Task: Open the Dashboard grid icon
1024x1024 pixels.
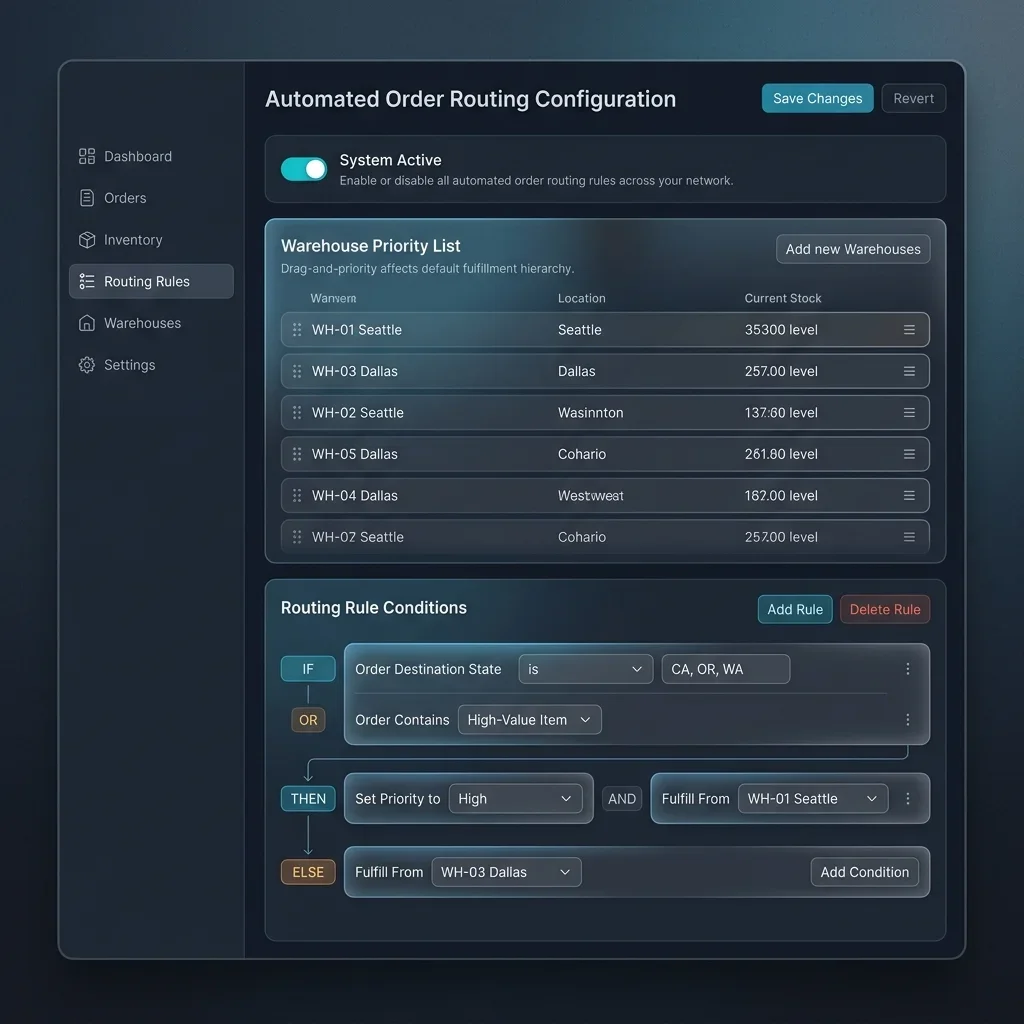Action: coord(87,156)
